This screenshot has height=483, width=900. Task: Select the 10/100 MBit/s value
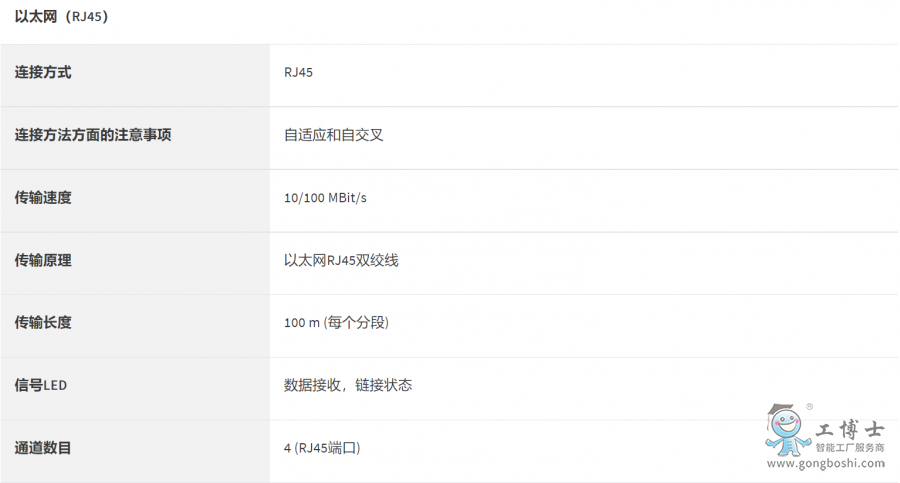(x=325, y=198)
